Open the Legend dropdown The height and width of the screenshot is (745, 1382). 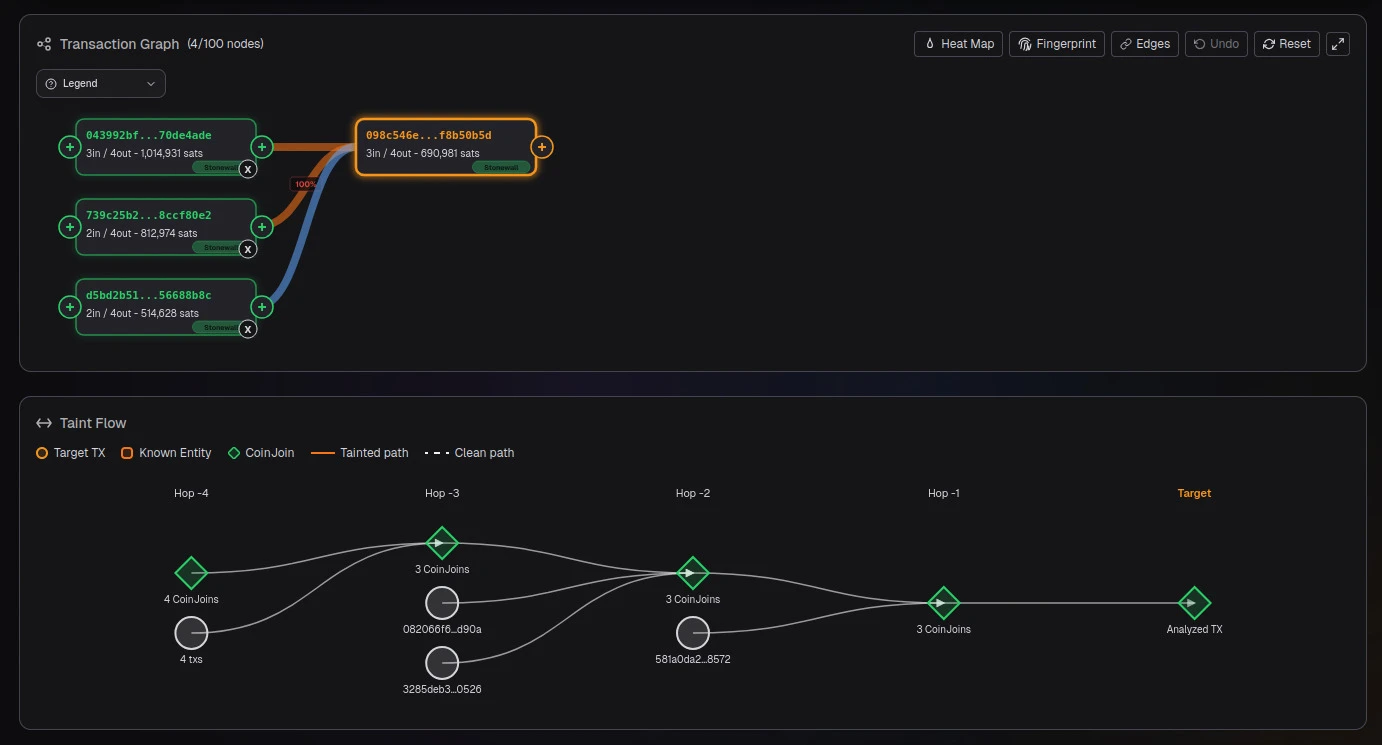coord(101,84)
